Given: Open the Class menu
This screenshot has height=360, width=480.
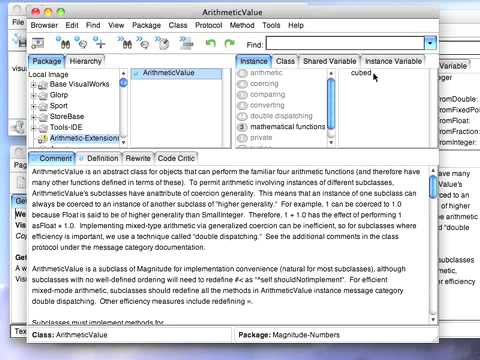Looking at the screenshot, I should coord(178,25).
